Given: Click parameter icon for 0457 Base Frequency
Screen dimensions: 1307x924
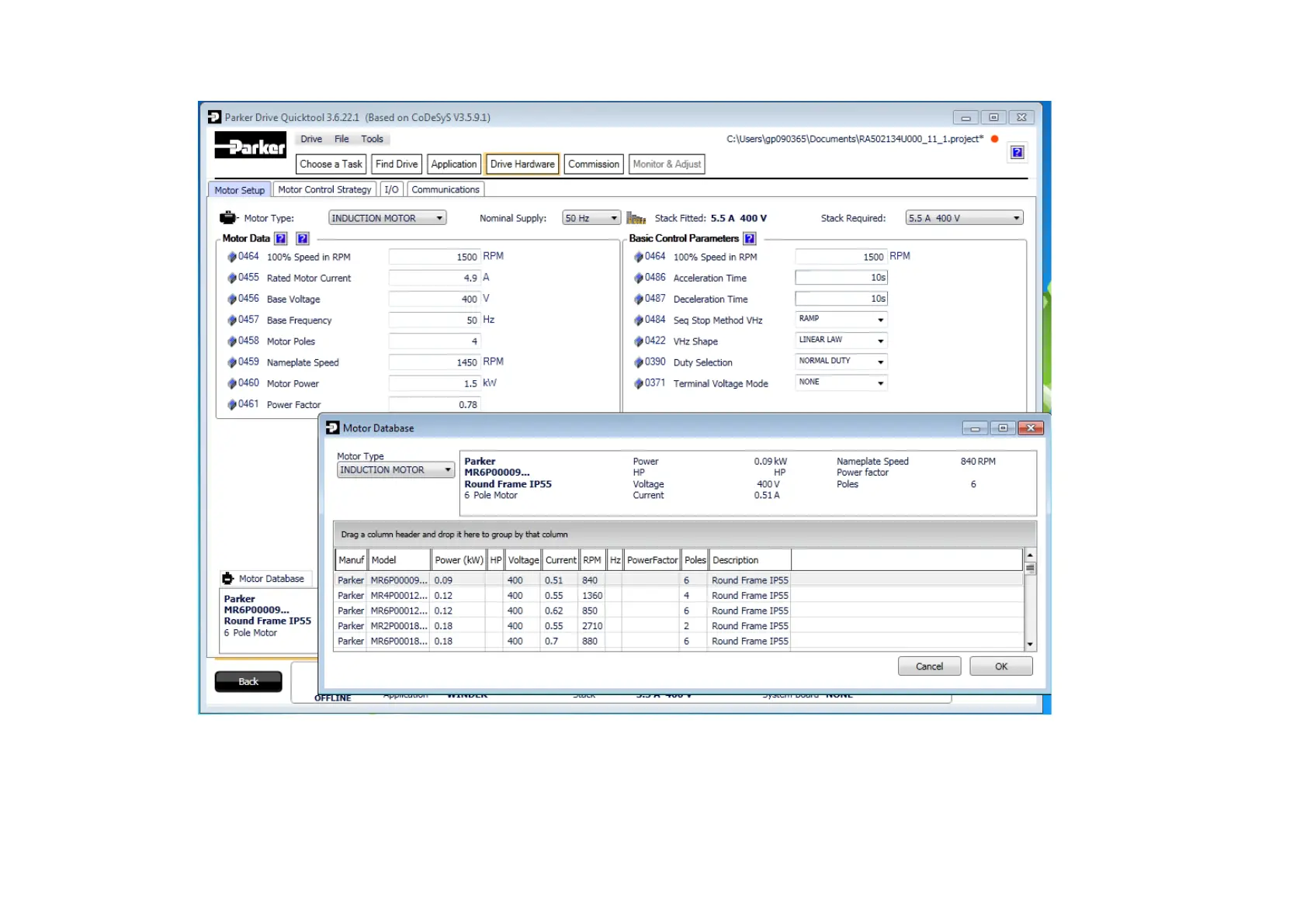Looking at the screenshot, I should click(x=231, y=320).
